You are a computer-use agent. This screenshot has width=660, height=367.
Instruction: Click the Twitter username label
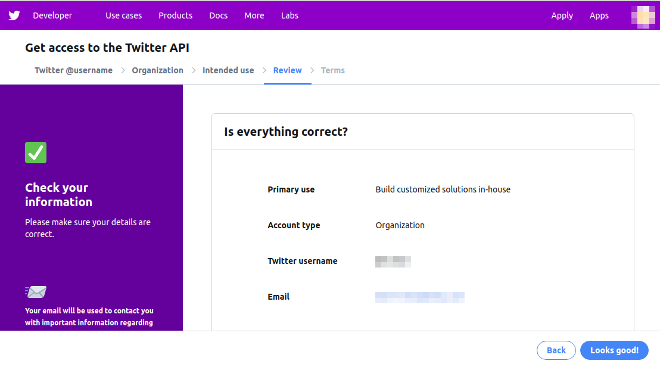click(302, 261)
